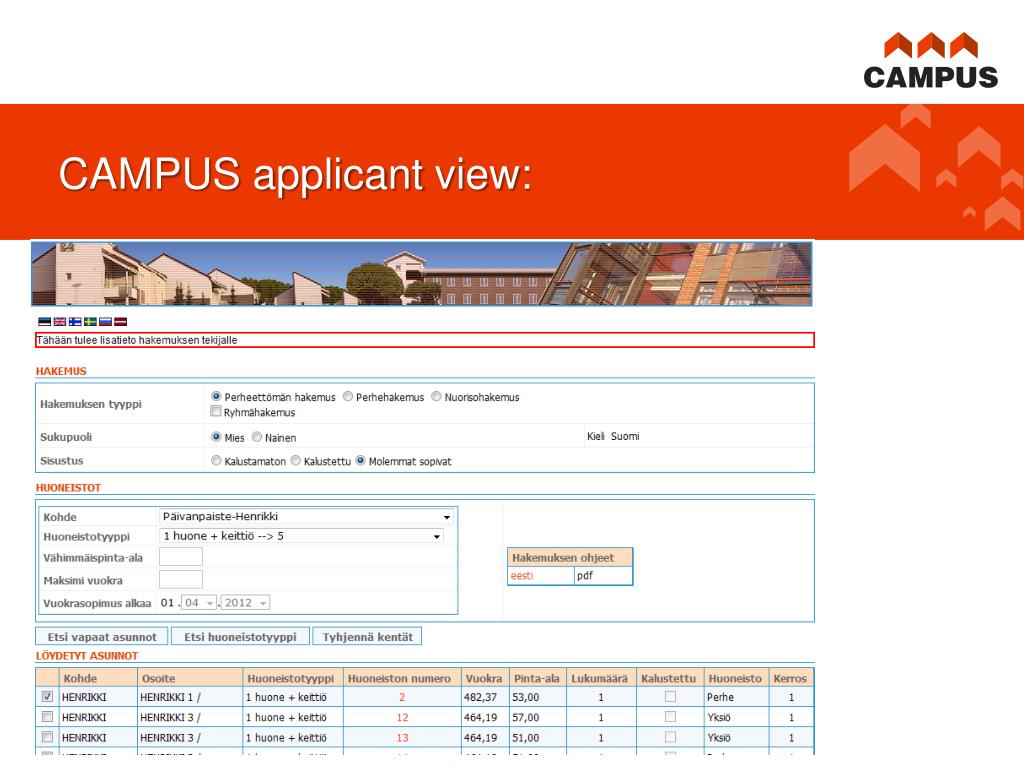Sort by the Huoneisto column header
This screenshot has height=768, width=1024.
coord(735,679)
